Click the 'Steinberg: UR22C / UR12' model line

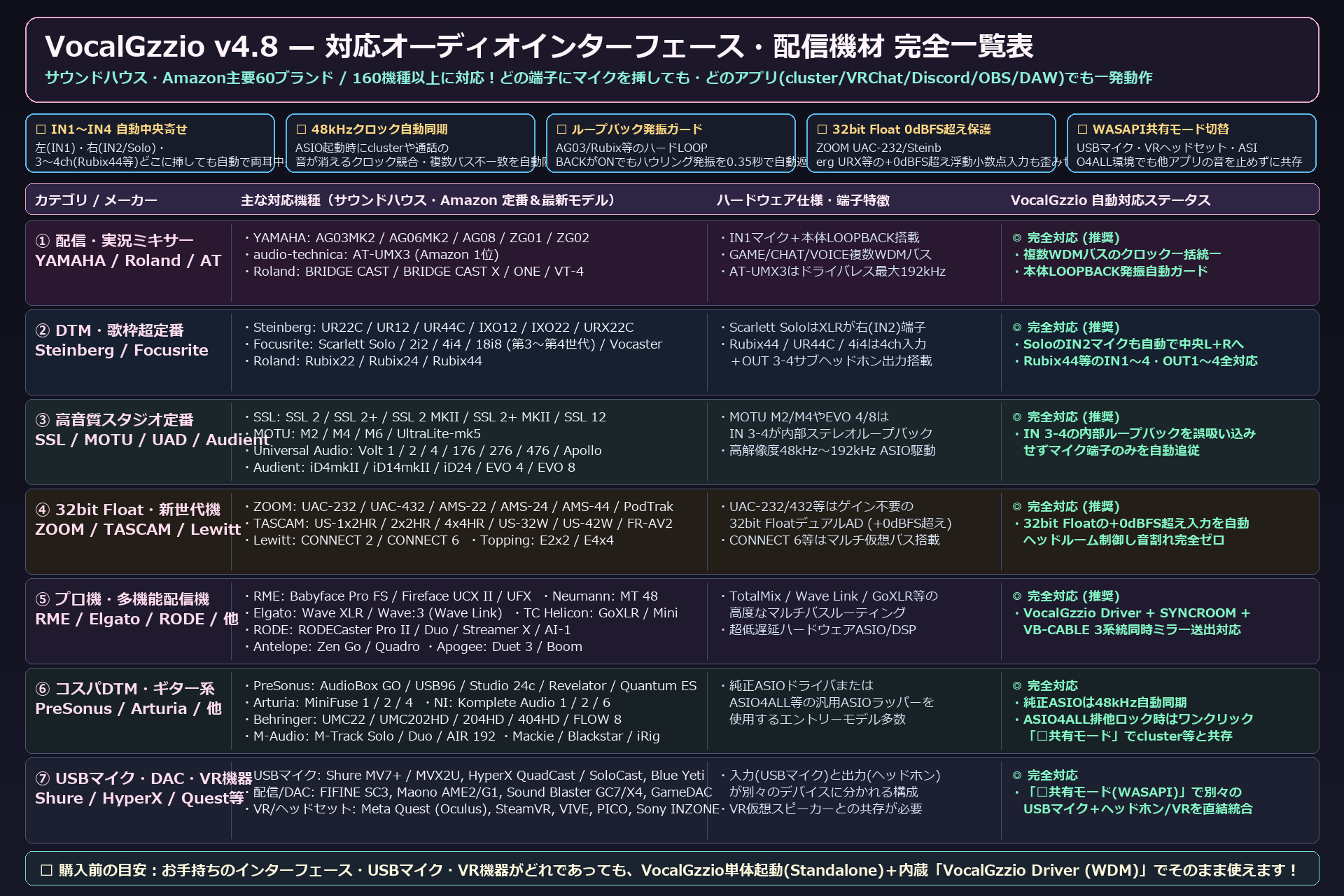tap(439, 328)
